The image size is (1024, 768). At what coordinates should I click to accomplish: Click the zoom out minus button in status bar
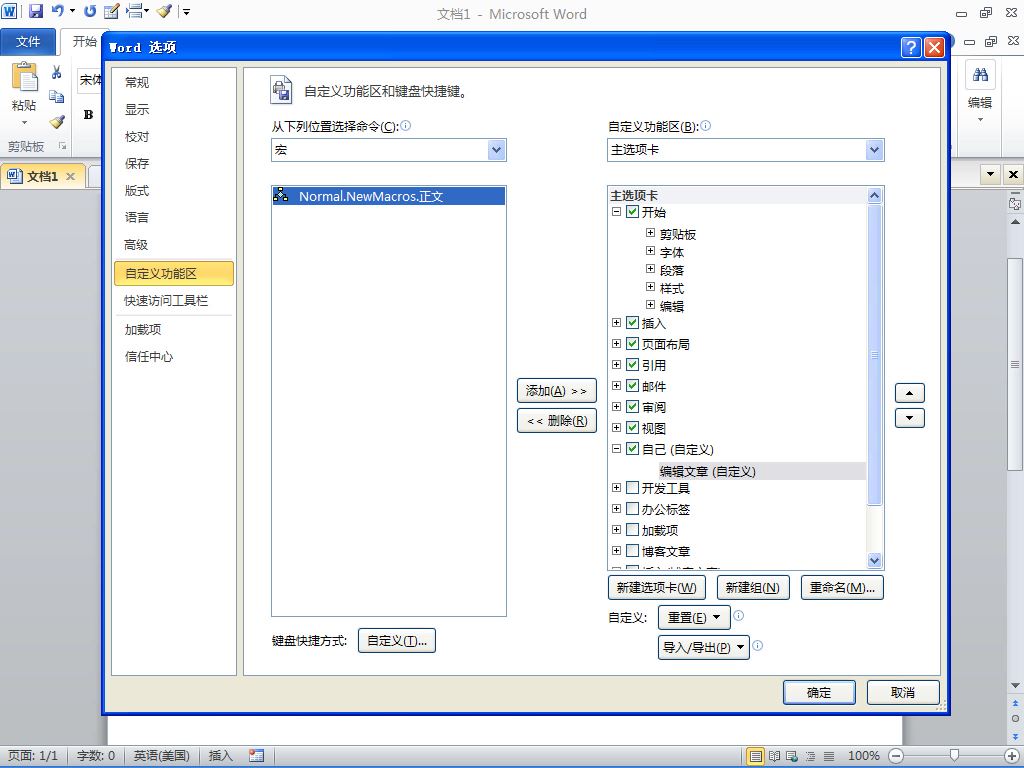pos(896,756)
